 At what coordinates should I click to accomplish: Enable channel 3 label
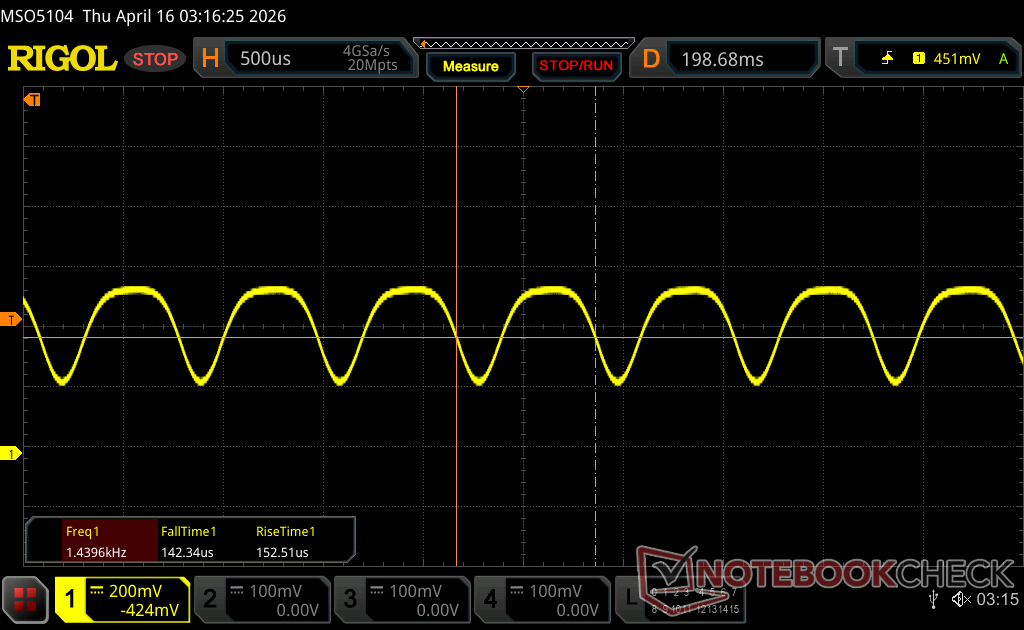pos(400,599)
